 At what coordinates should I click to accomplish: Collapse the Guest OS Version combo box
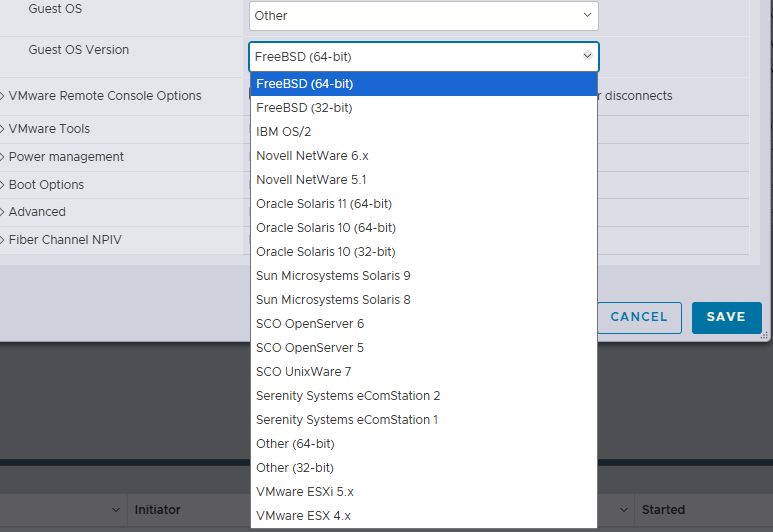coord(423,57)
